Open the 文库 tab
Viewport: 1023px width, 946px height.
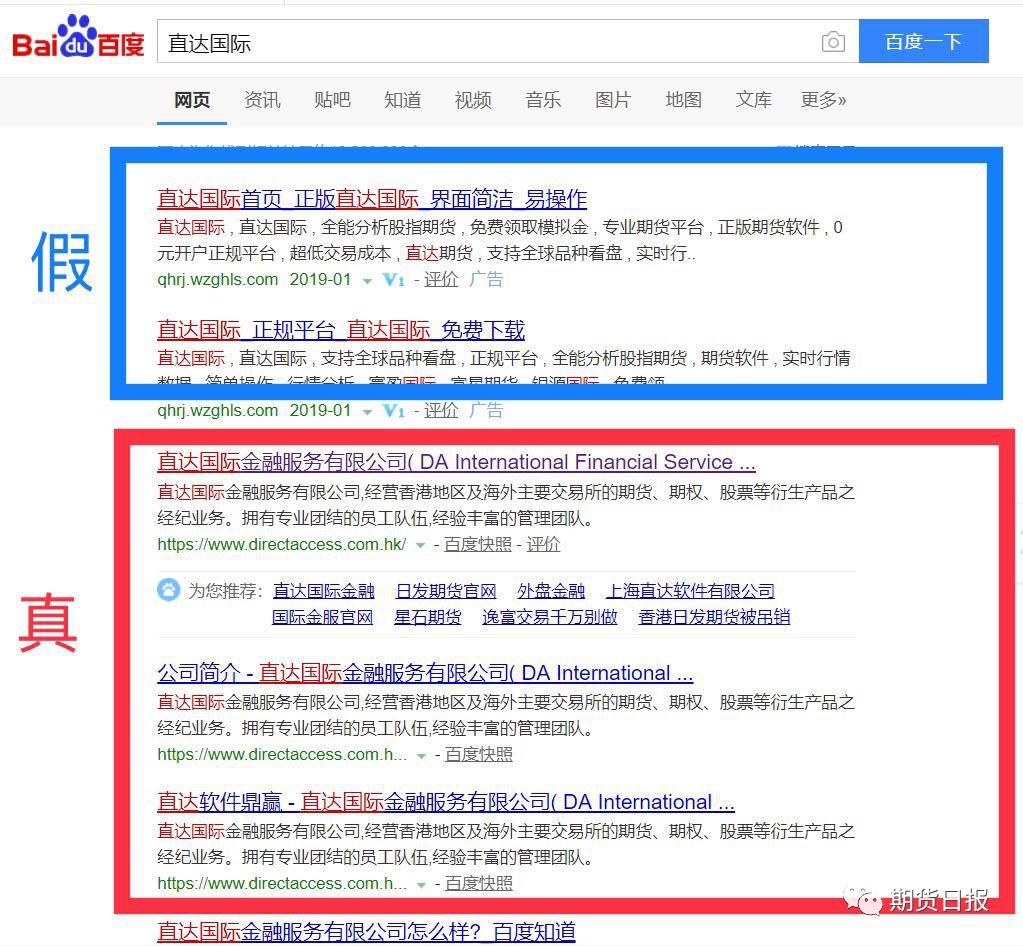[x=754, y=100]
